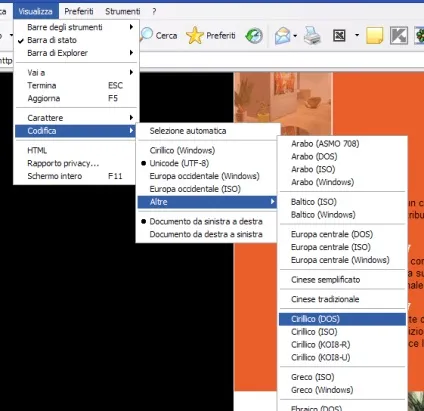Image resolution: width=424 pixels, height=411 pixels.
Task: Toggle Selezione automatica encoding option
Action: pos(207,131)
